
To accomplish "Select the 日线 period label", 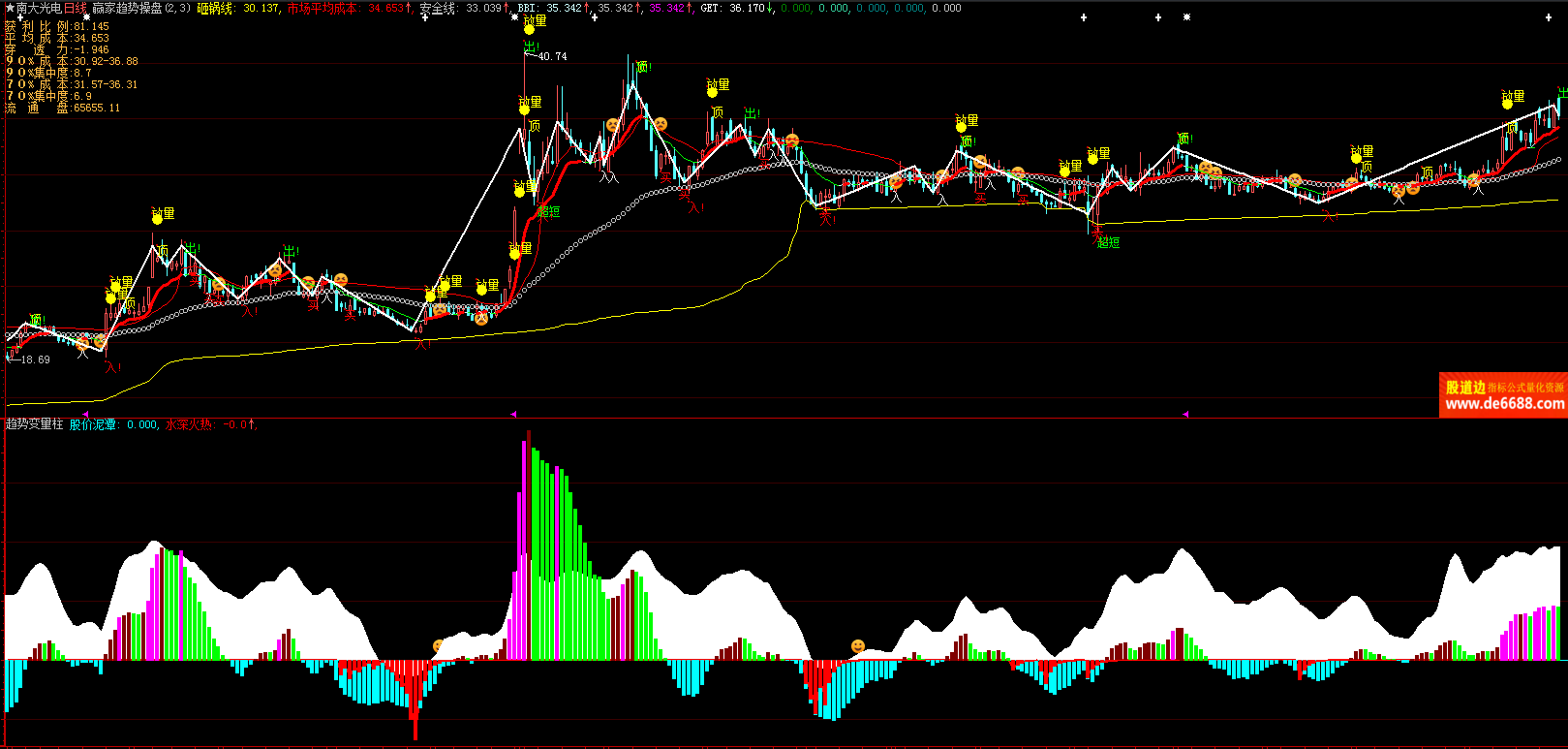I will pos(76,8).
